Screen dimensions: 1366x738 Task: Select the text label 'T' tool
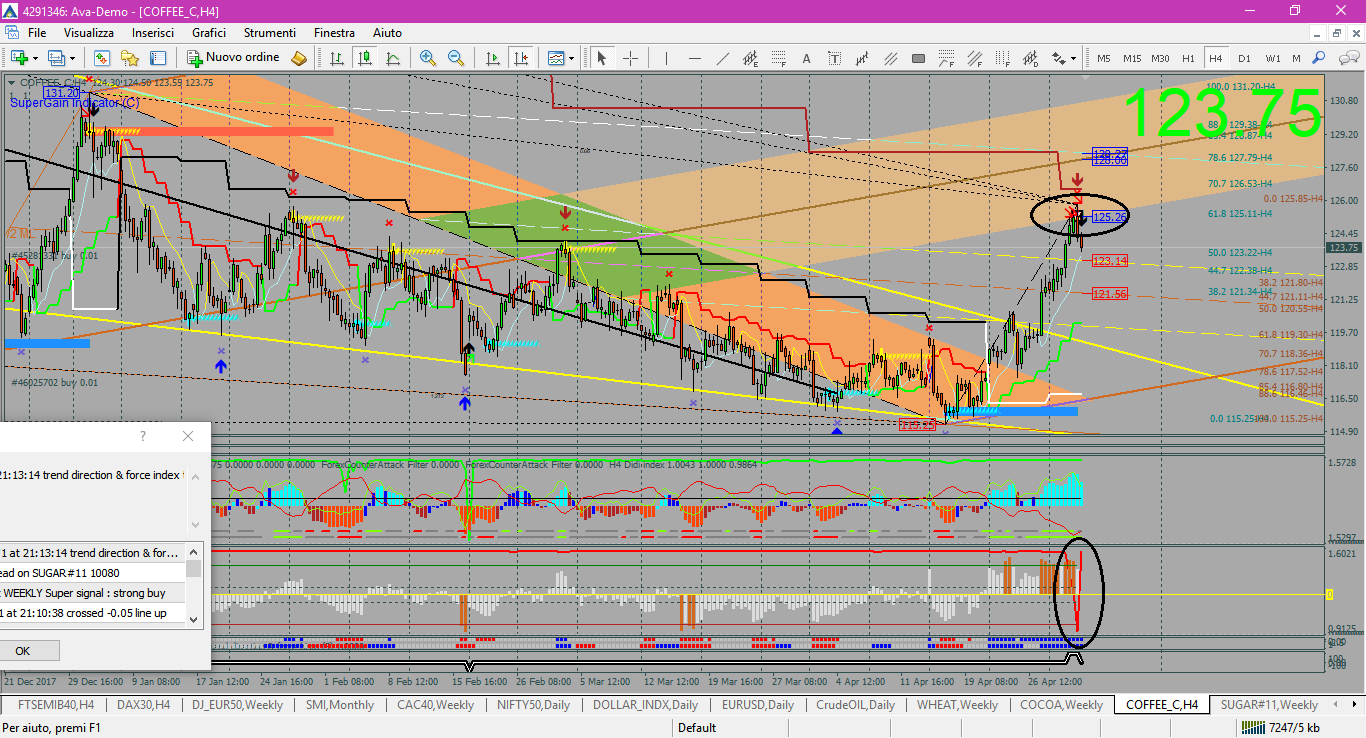835,58
